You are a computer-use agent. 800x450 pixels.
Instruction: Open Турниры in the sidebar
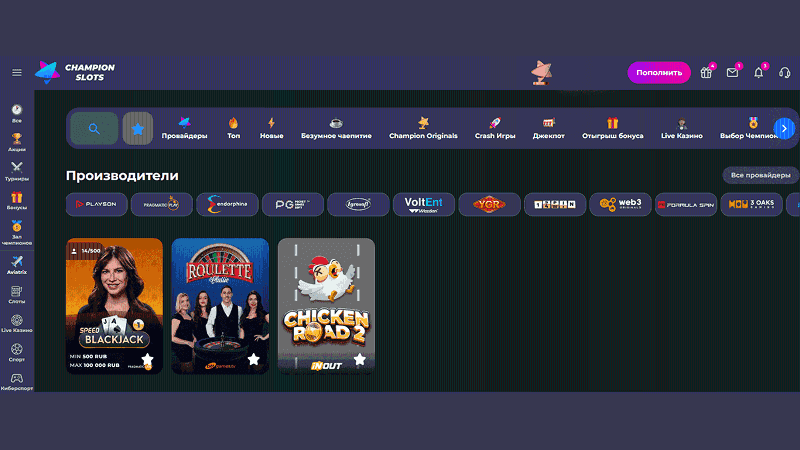17,171
